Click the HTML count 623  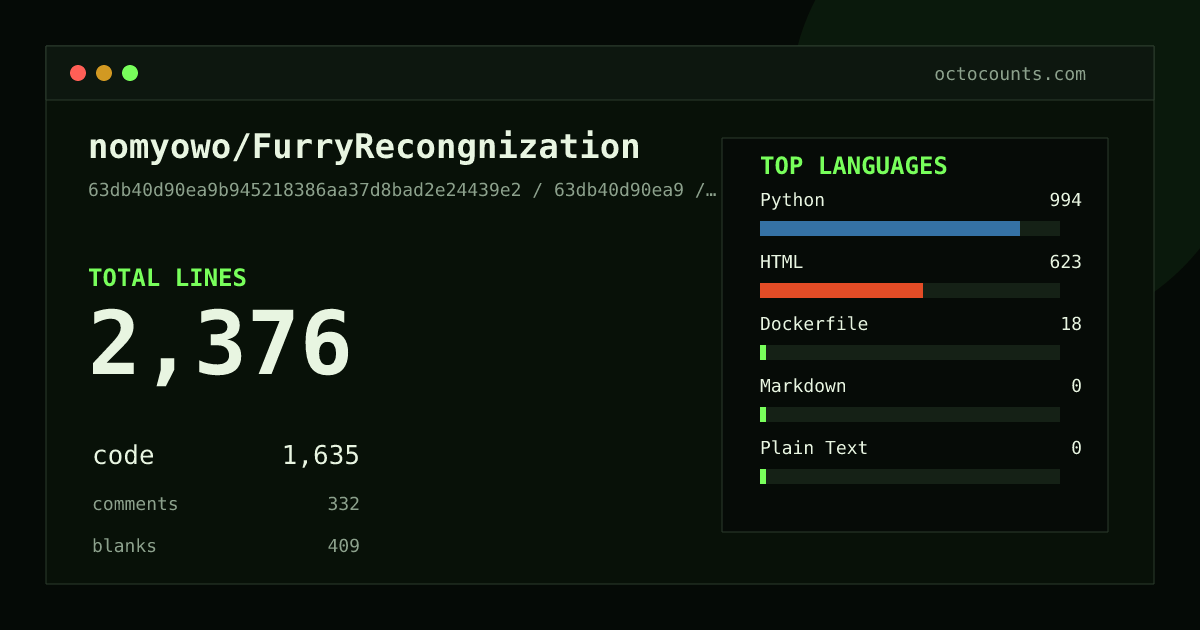coord(1065,262)
